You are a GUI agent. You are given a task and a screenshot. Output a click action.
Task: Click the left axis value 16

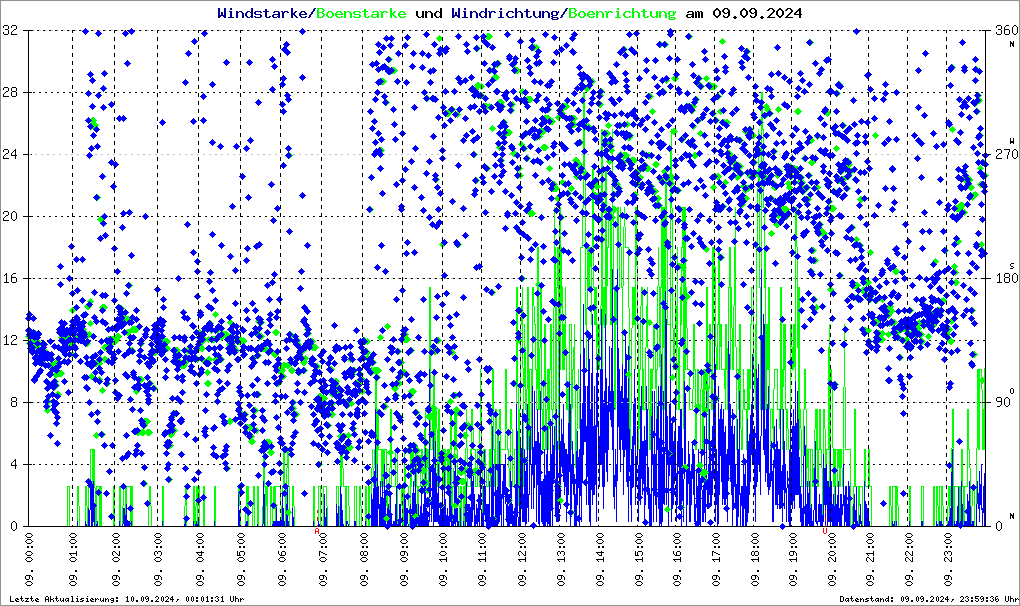(x=11, y=279)
